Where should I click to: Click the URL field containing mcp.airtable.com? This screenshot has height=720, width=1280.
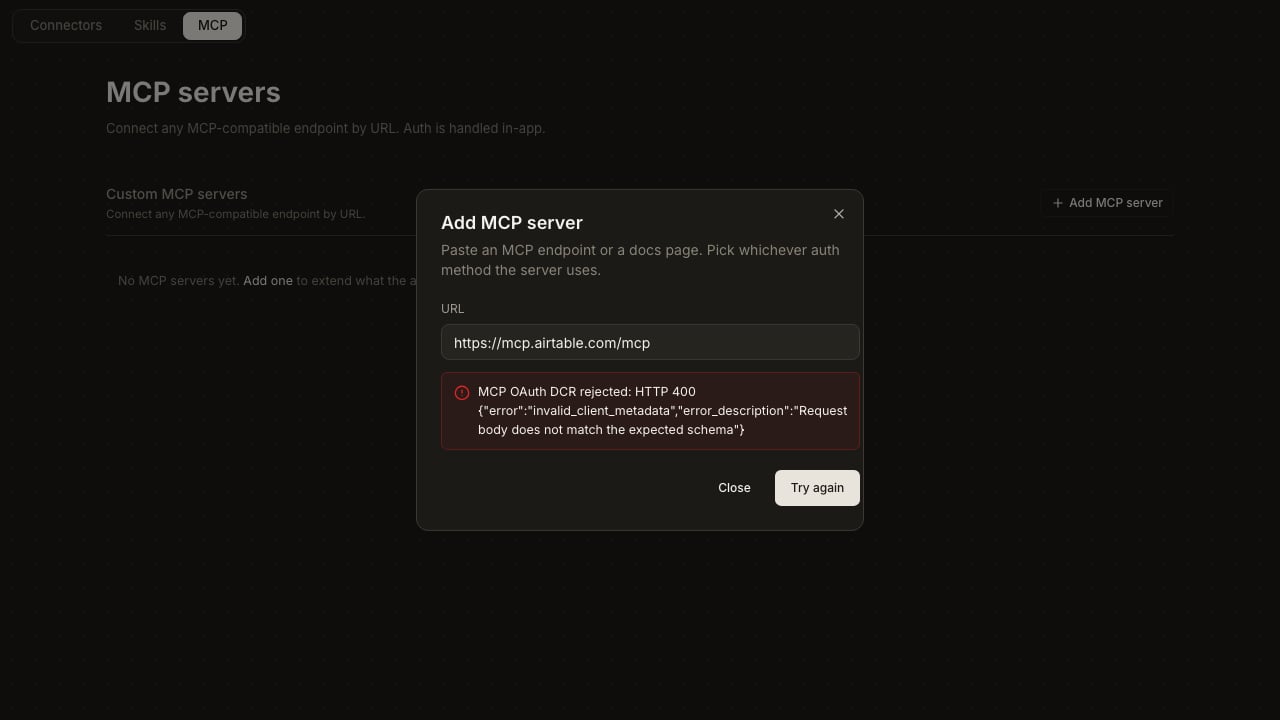(650, 342)
